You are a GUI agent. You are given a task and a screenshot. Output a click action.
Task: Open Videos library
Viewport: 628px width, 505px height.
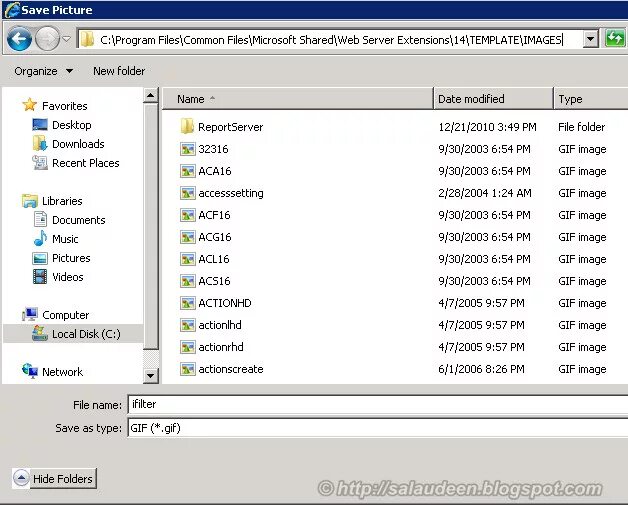tap(68, 277)
